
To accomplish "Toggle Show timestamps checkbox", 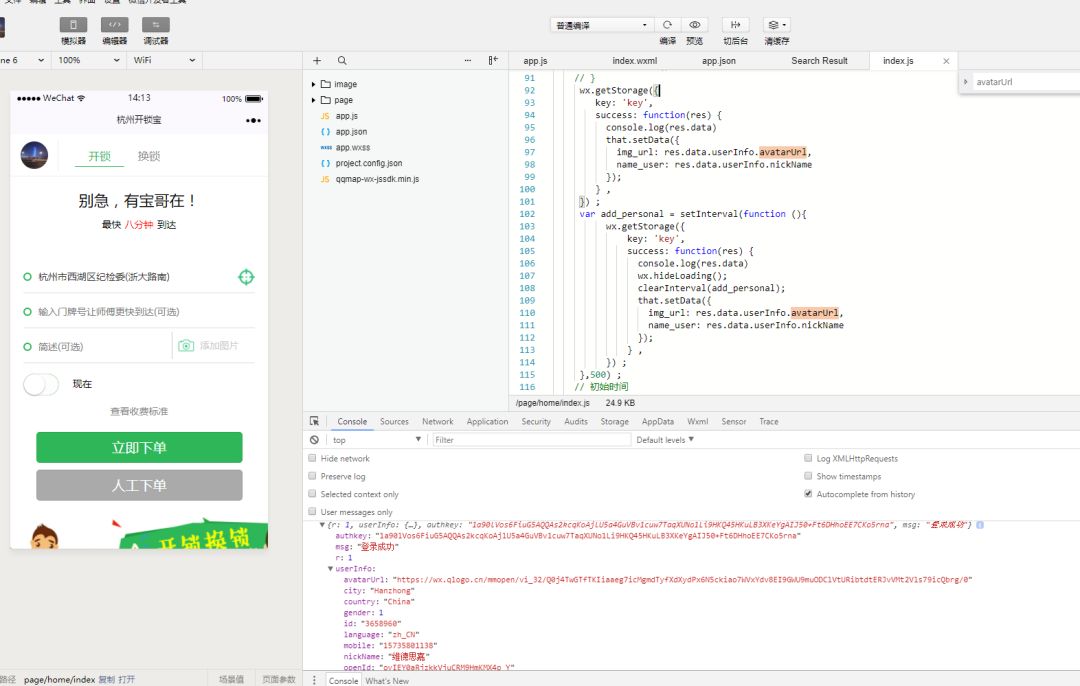I will (x=808, y=476).
